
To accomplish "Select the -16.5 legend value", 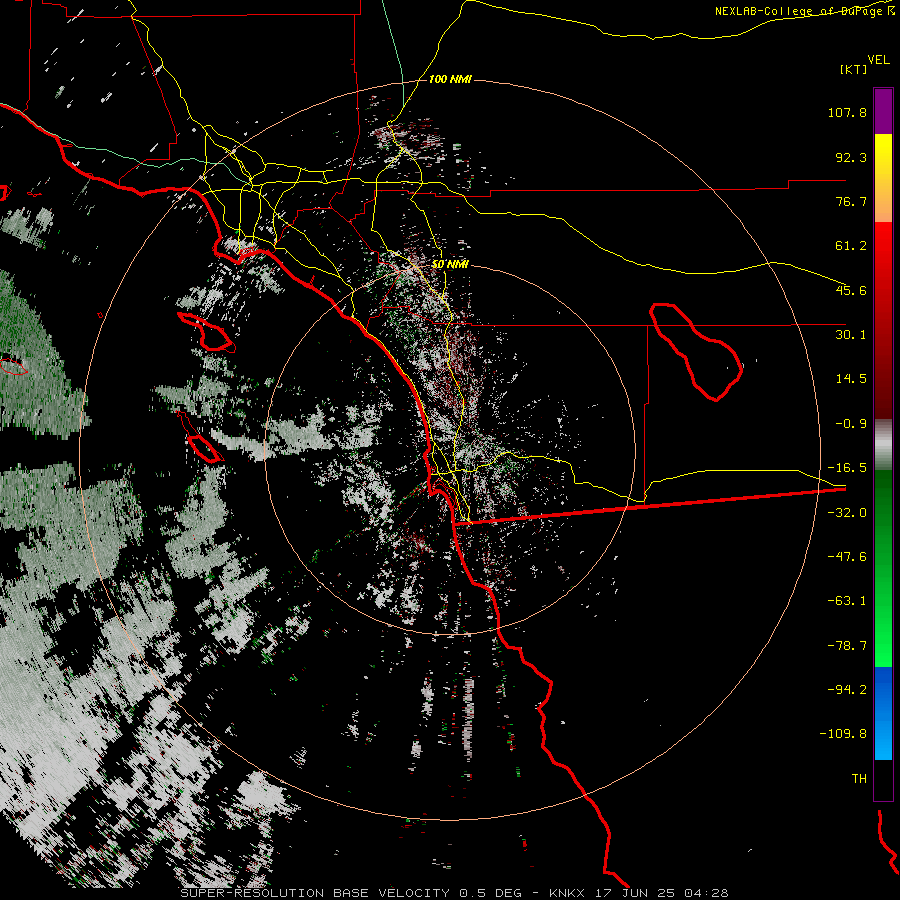I will 847,468.
